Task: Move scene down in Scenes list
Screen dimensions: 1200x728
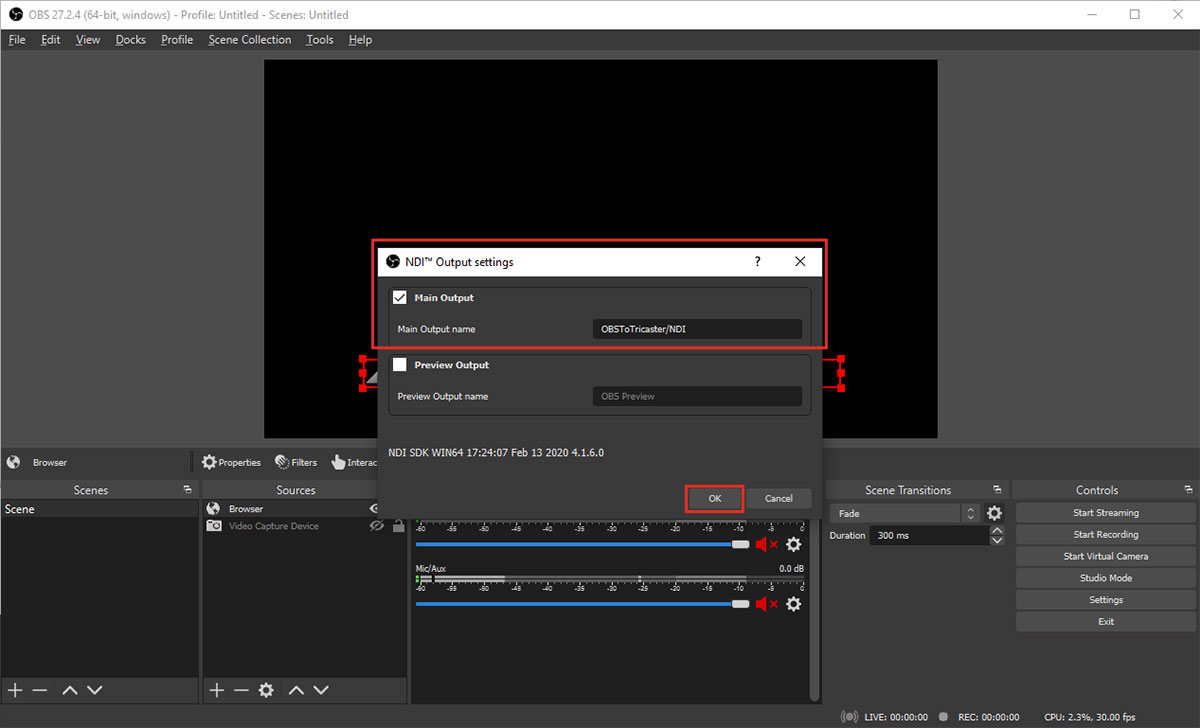Action: click(94, 690)
